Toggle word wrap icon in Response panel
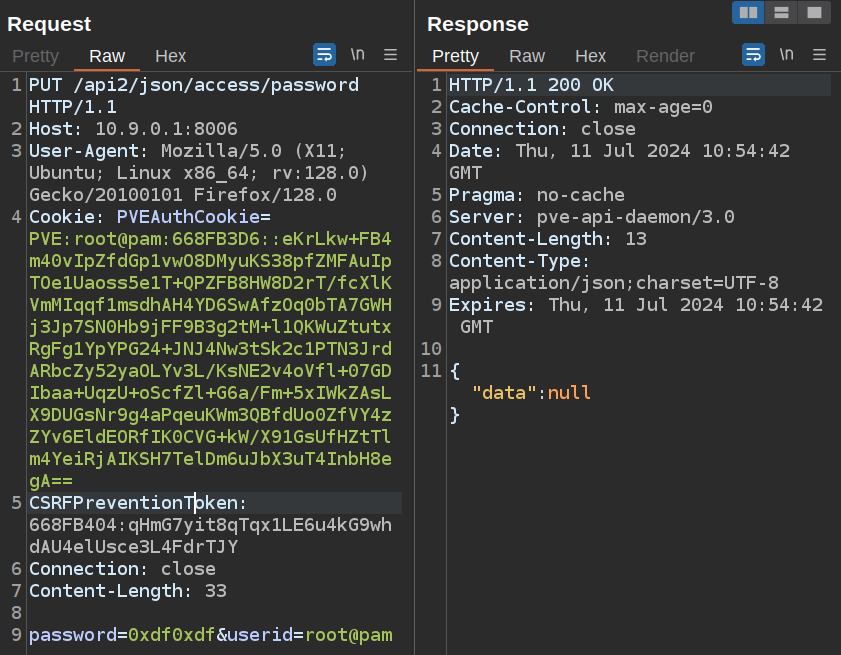The width and height of the screenshot is (841, 655). [x=753, y=55]
